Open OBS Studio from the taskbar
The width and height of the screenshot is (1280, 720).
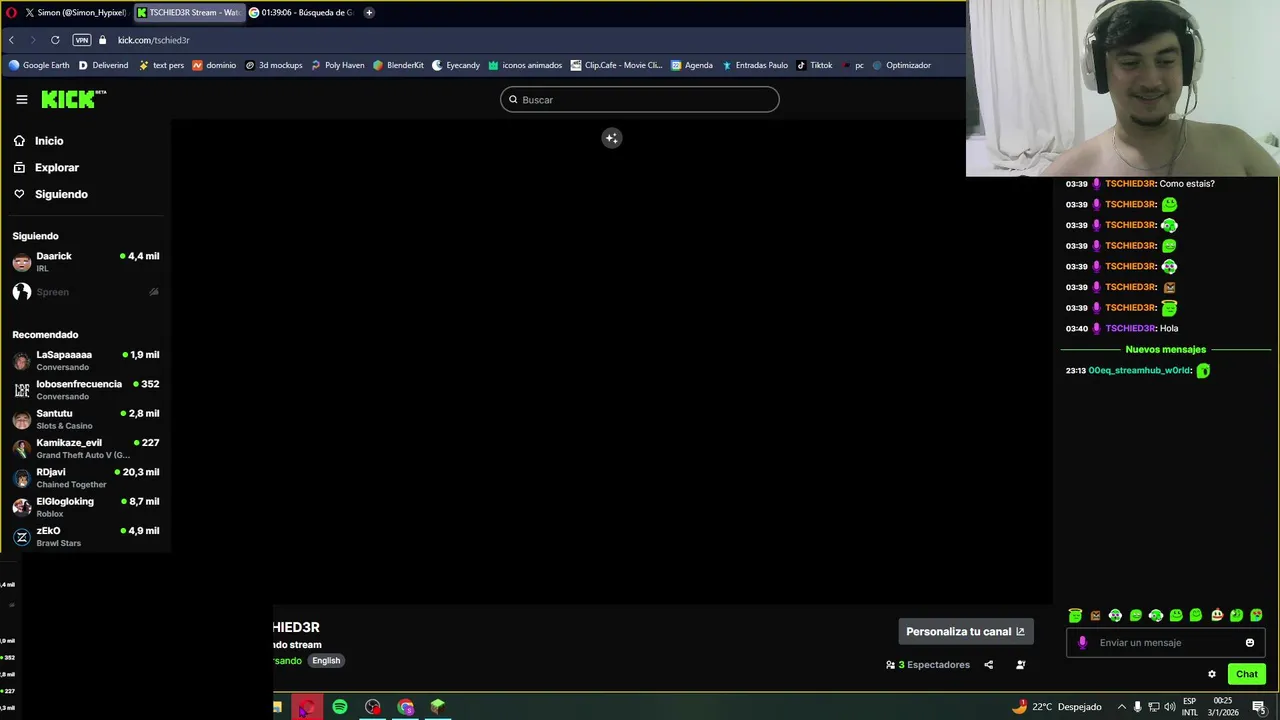click(x=373, y=707)
